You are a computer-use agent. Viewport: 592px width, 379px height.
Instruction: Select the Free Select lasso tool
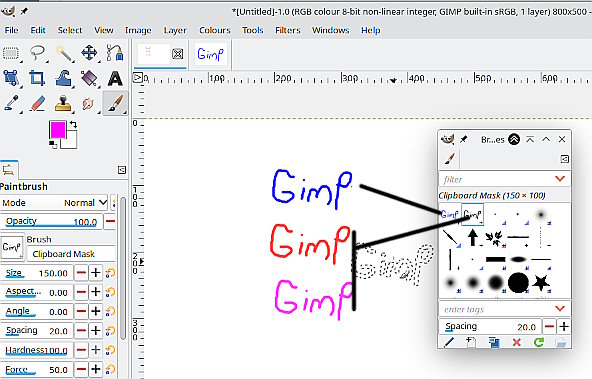38,53
